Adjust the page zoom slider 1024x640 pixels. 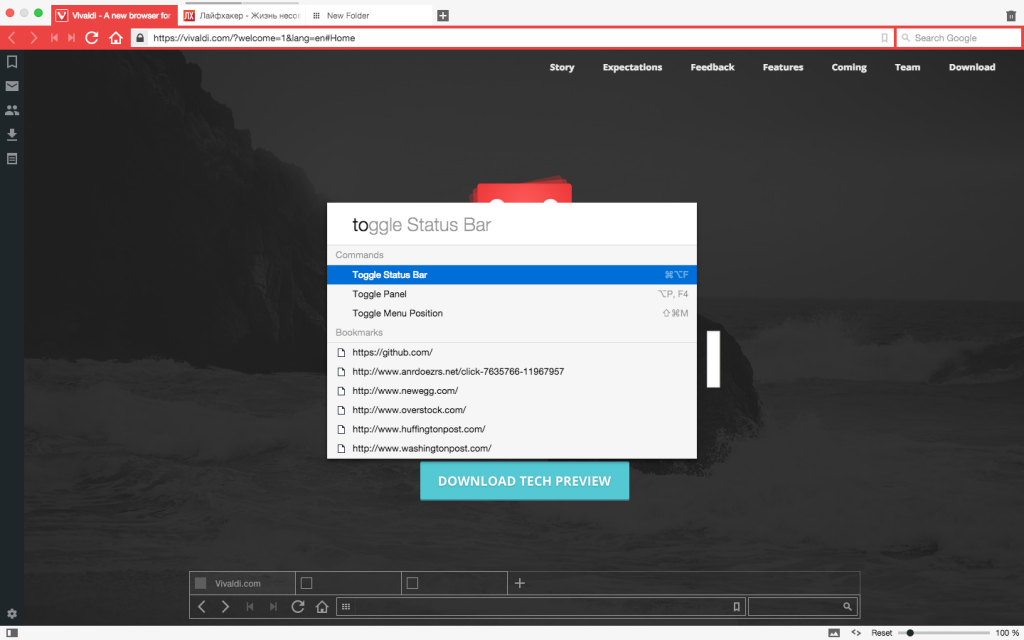tap(944, 633)
